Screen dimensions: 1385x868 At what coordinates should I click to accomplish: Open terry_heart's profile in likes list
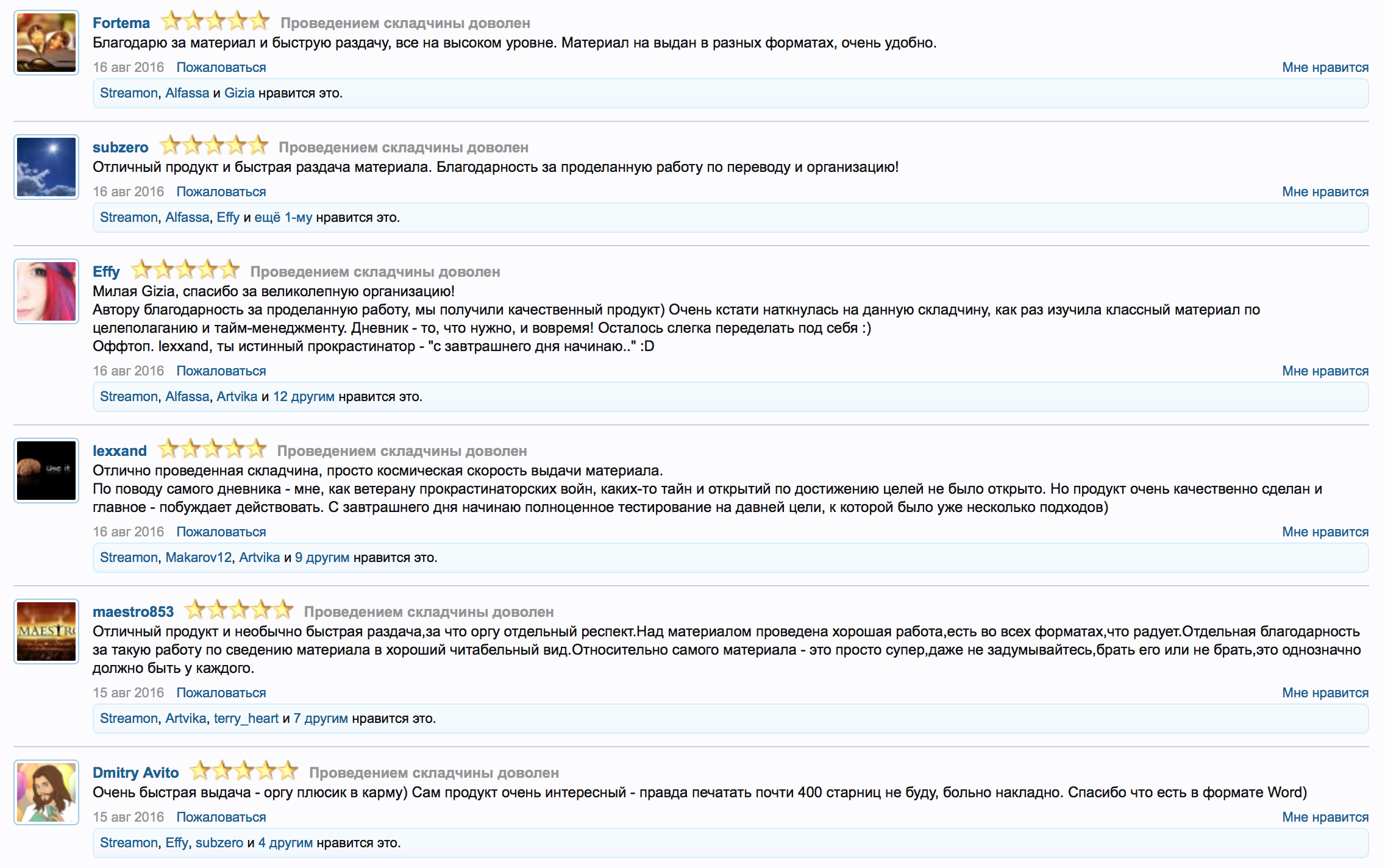pyautogui.click(x=246, y=718)
